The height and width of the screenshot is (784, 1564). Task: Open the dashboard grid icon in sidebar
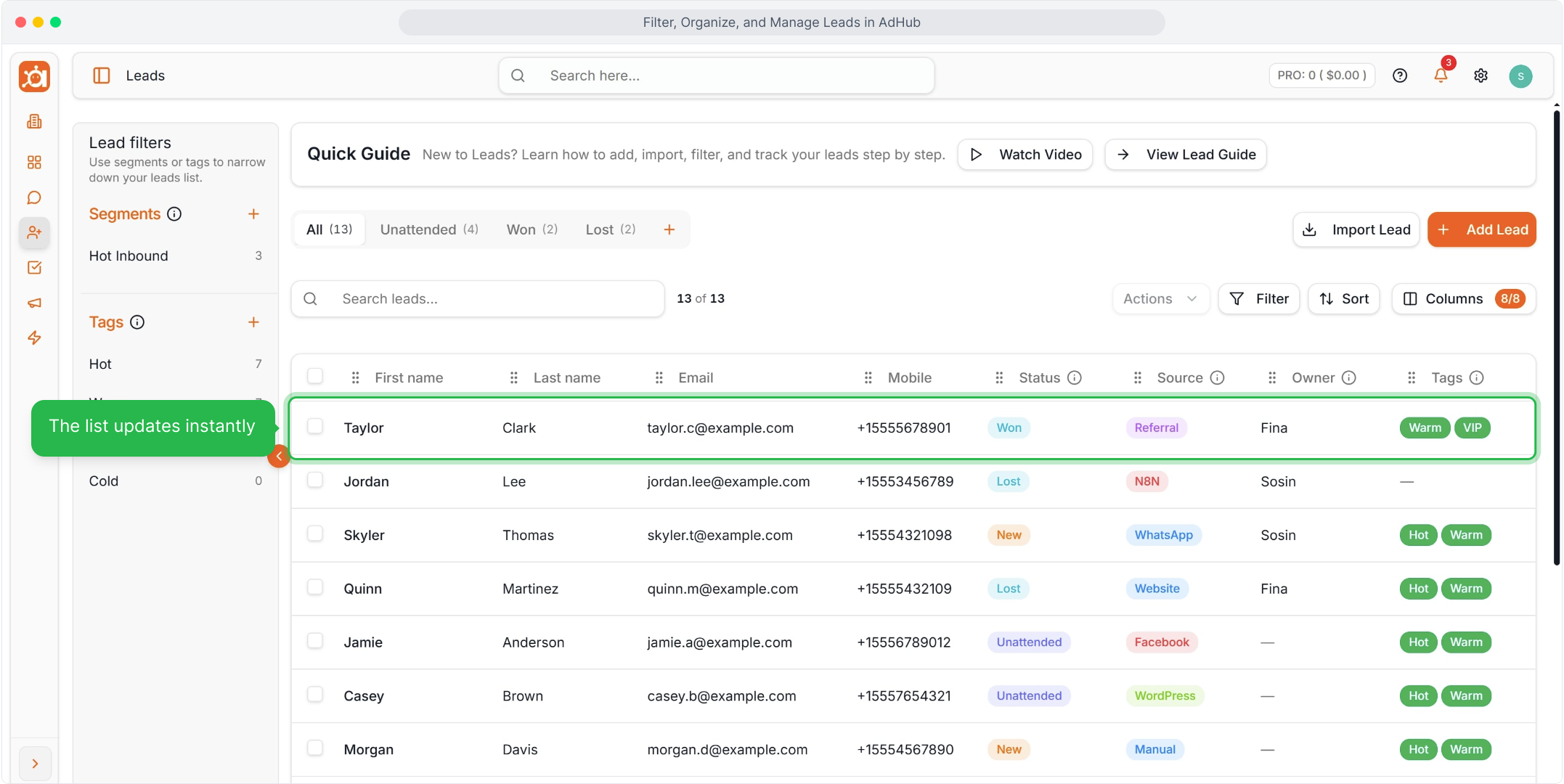coord(34,162)
